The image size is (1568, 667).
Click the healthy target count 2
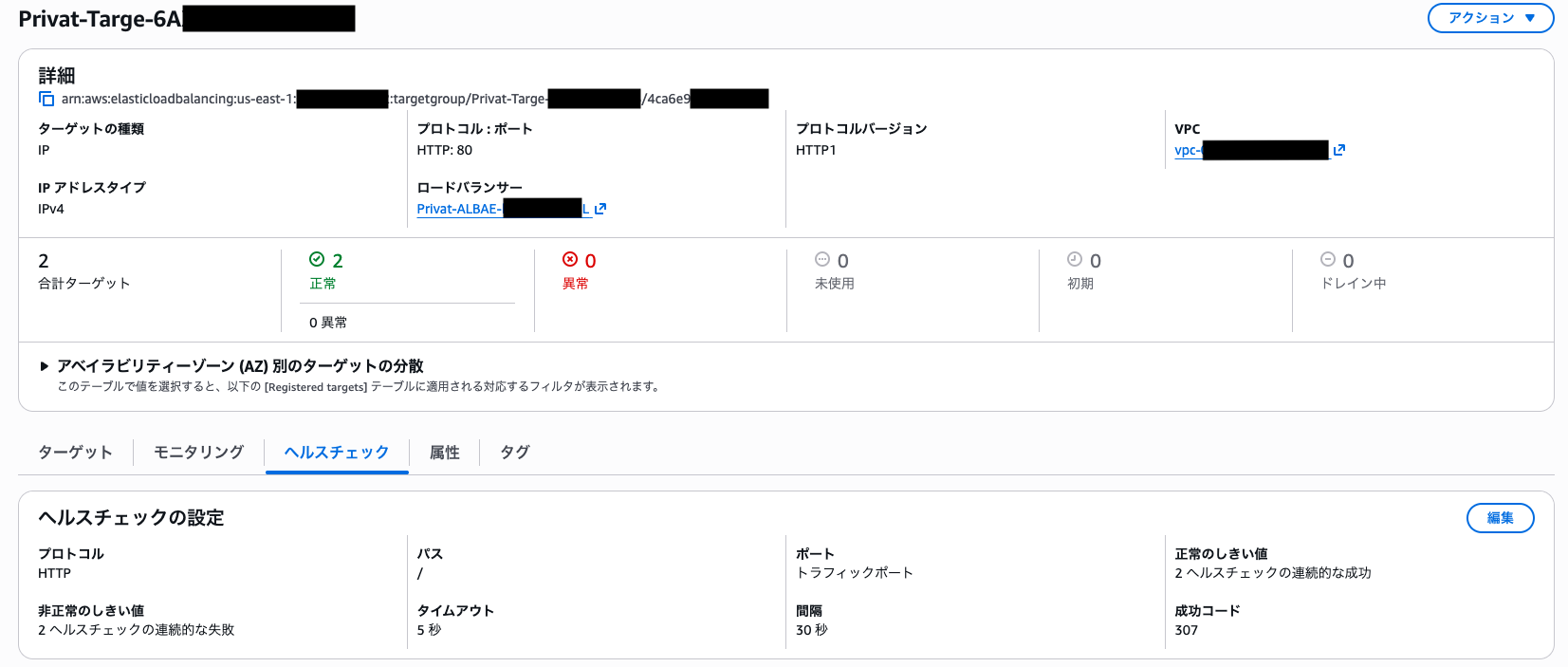tap(338, 261)
